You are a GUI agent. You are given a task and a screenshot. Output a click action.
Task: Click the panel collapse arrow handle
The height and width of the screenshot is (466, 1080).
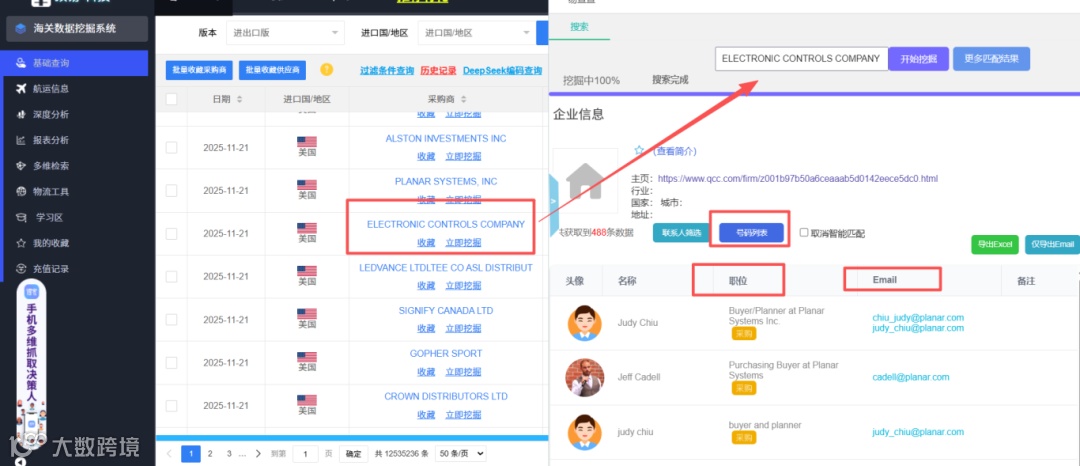point(553,200)
